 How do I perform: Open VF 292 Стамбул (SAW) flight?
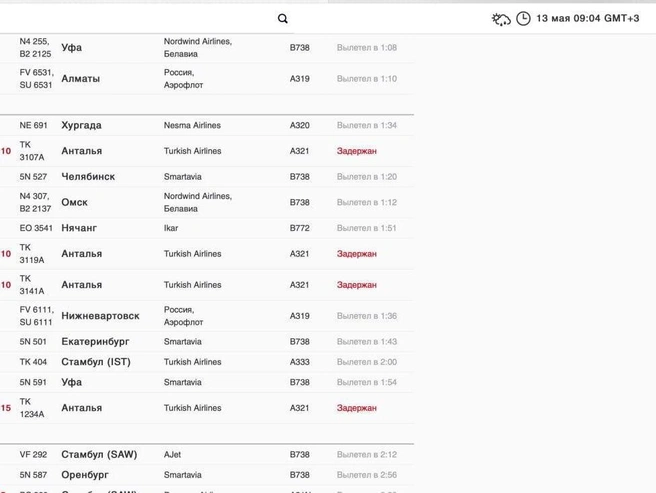(x=207, y=454)
